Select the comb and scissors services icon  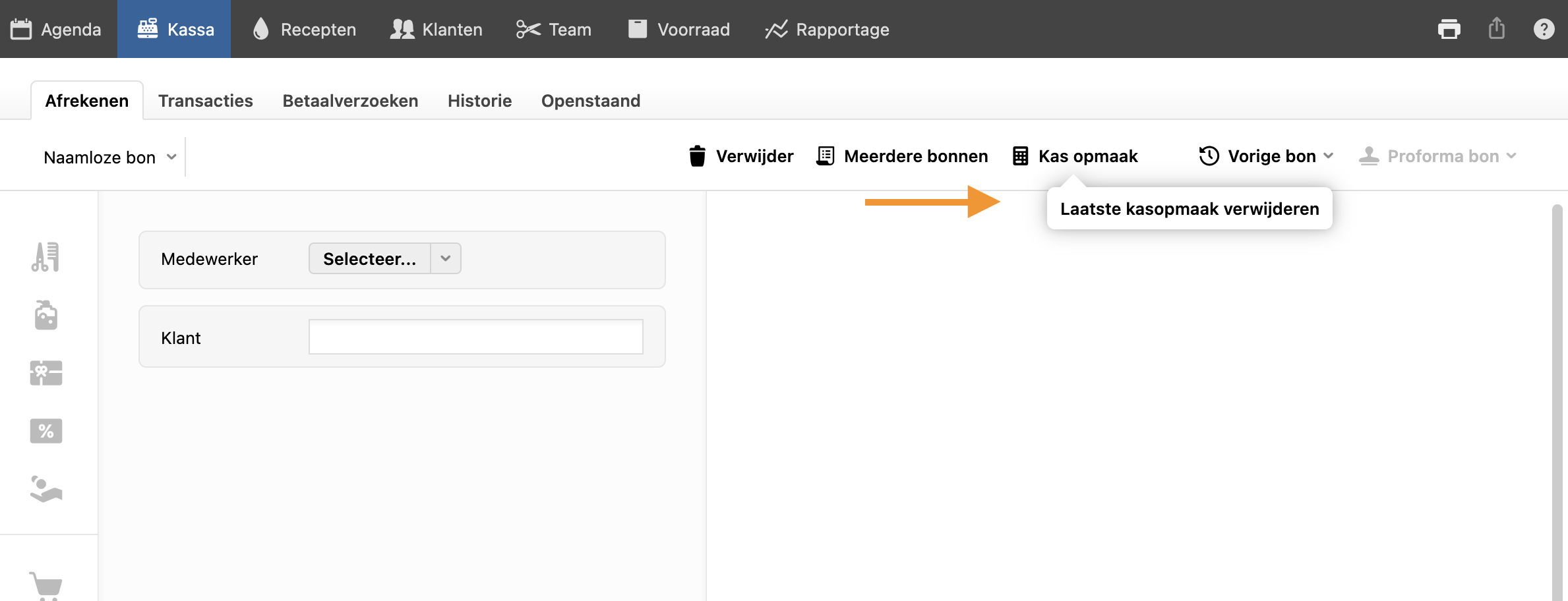[x=45, y=257]
